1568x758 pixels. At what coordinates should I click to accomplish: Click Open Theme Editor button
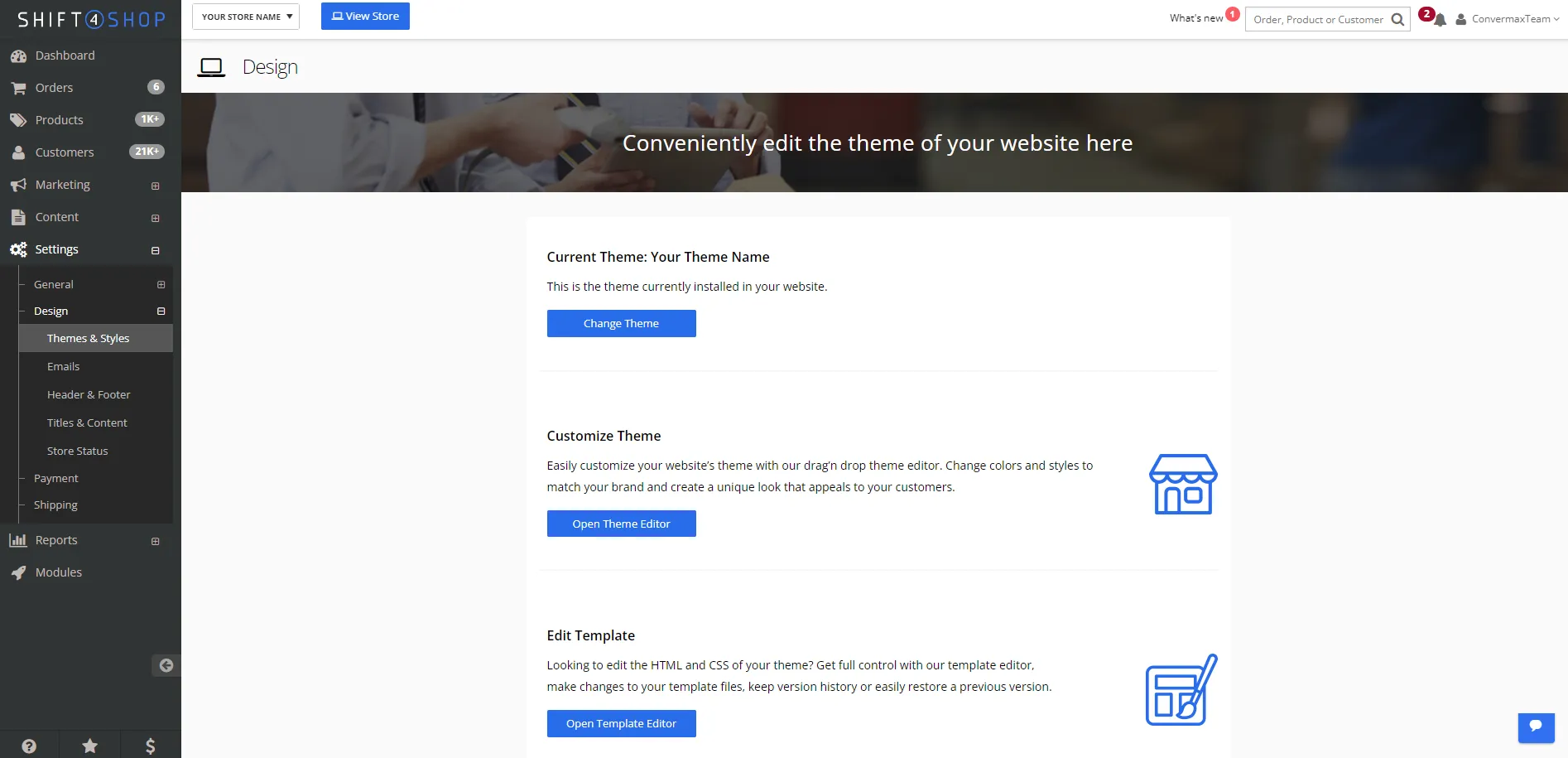pyautogui.click(x=621, y=524)
